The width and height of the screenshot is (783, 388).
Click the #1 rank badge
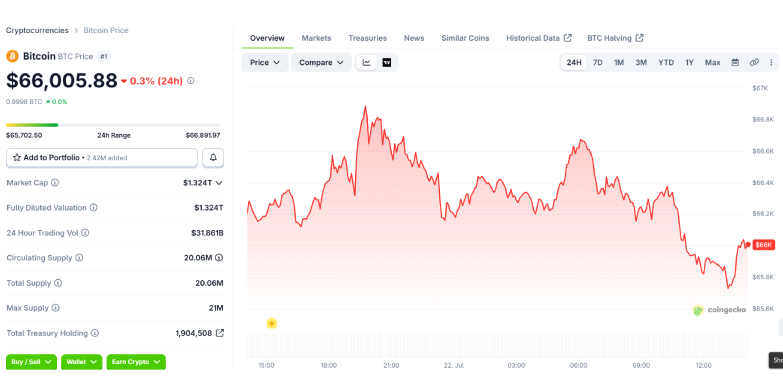104,56
